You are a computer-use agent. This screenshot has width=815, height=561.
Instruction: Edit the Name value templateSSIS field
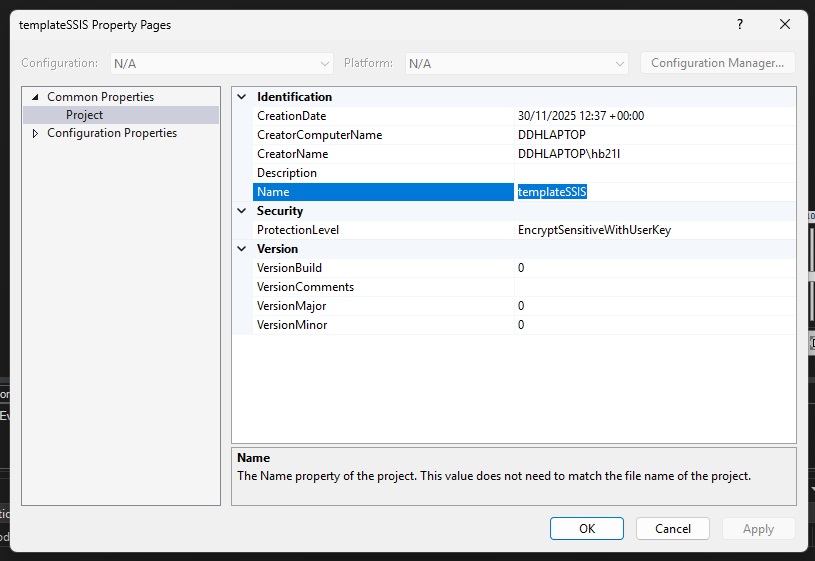point(654,192)
